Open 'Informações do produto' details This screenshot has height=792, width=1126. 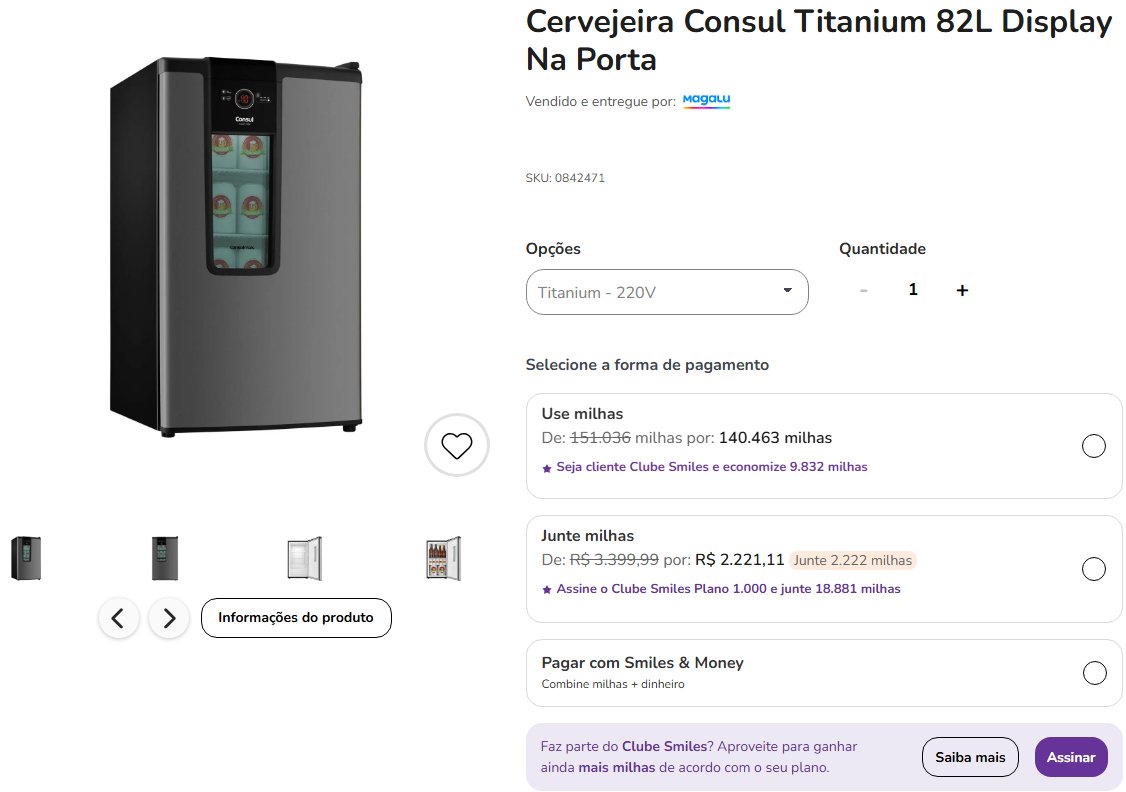[x=296, y=618]
